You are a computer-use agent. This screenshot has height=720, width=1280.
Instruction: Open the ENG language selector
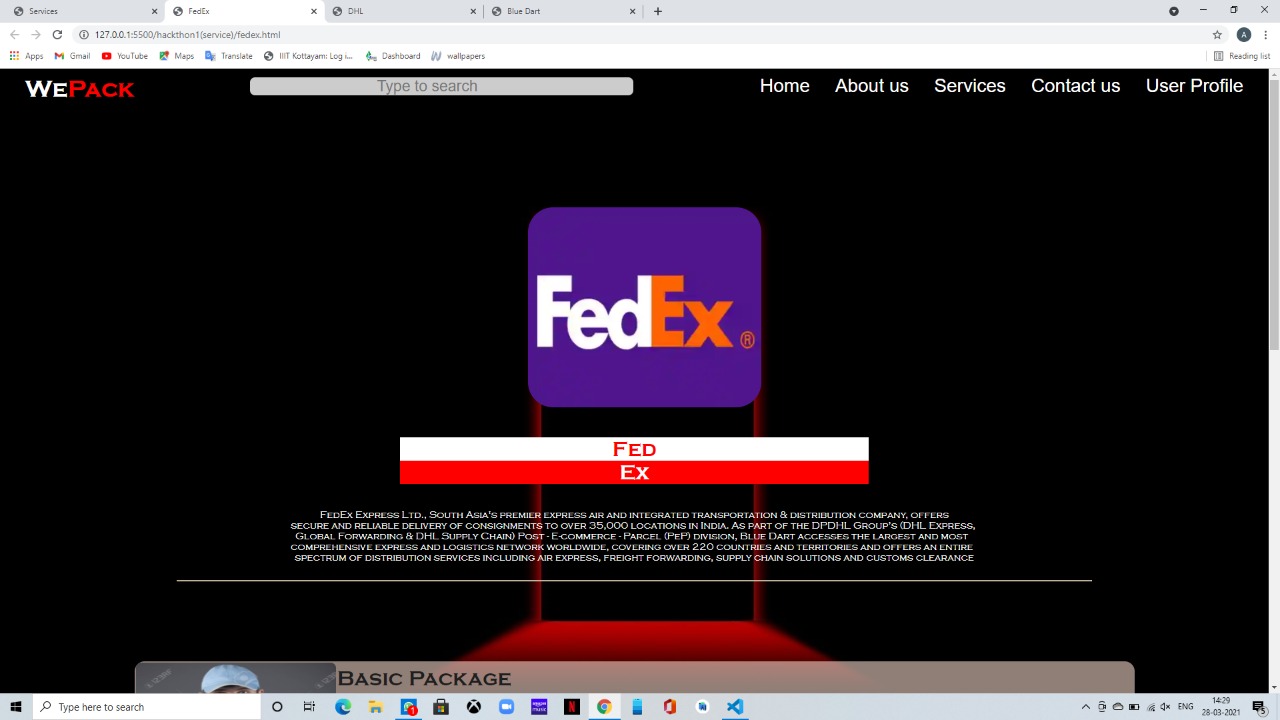coord(1186,707)
